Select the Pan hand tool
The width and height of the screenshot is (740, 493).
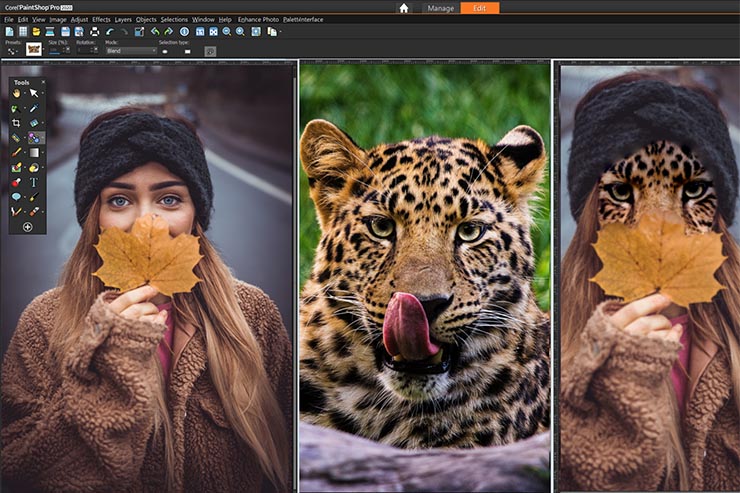(16, 93)
